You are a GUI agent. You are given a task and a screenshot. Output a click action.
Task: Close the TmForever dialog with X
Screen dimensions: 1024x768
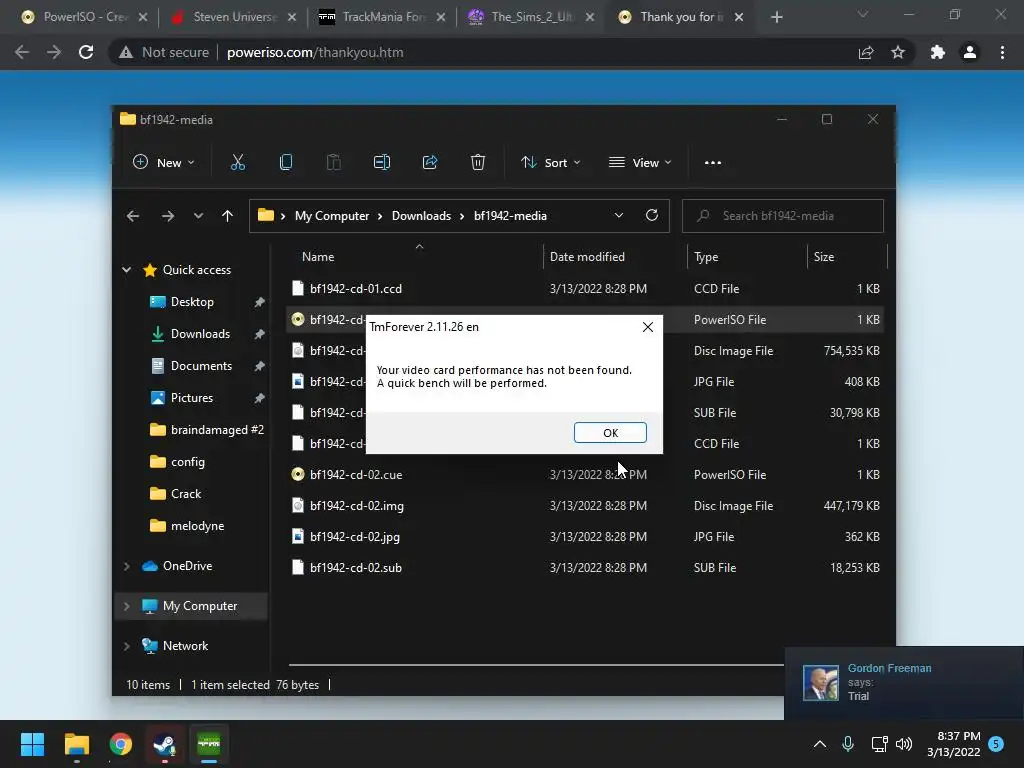pos(647,327)
